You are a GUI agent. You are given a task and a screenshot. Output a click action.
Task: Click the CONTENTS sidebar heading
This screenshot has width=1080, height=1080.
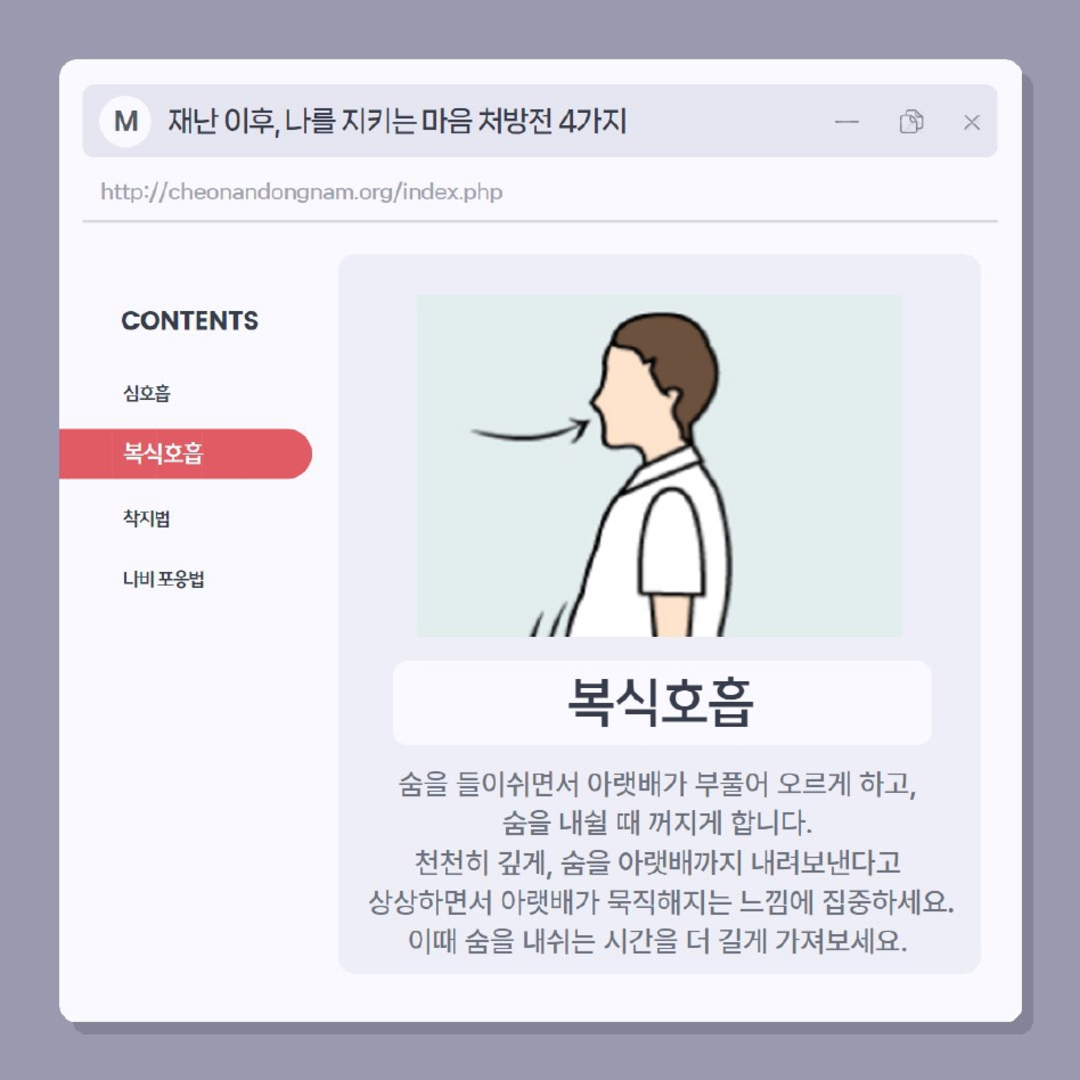[x=190, y=321]
